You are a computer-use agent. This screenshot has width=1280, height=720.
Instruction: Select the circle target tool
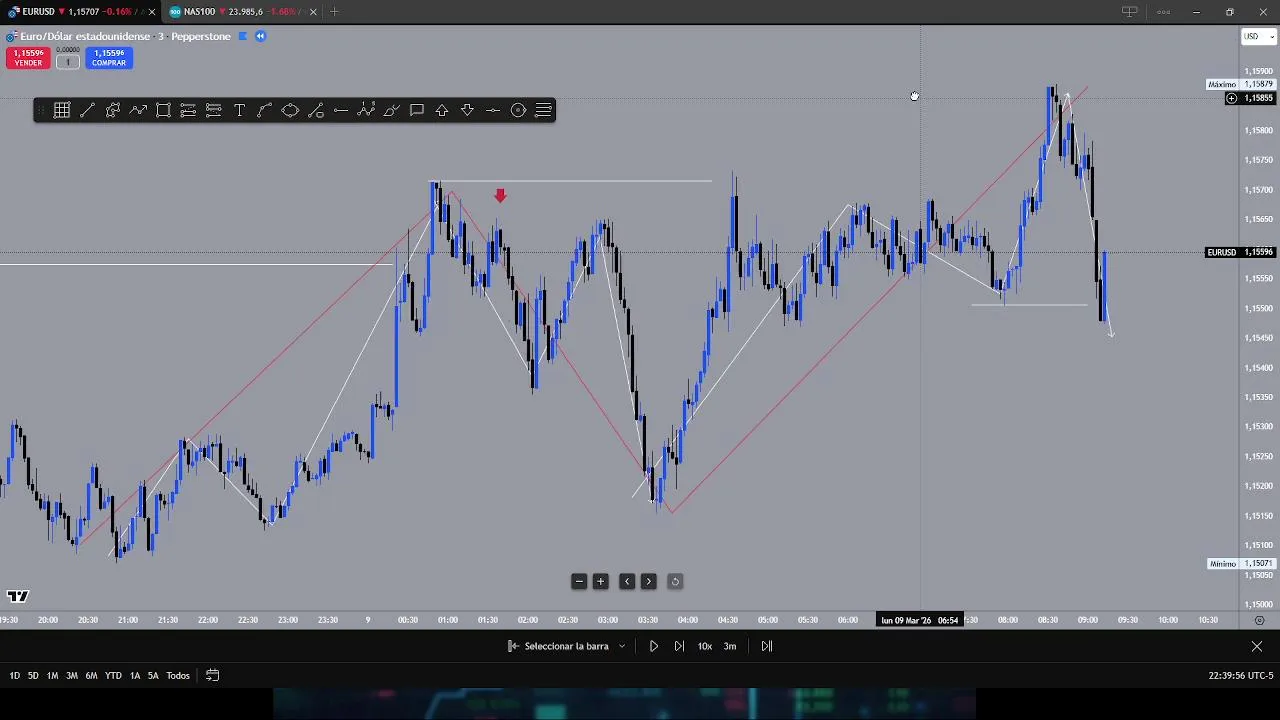(518, 110)
